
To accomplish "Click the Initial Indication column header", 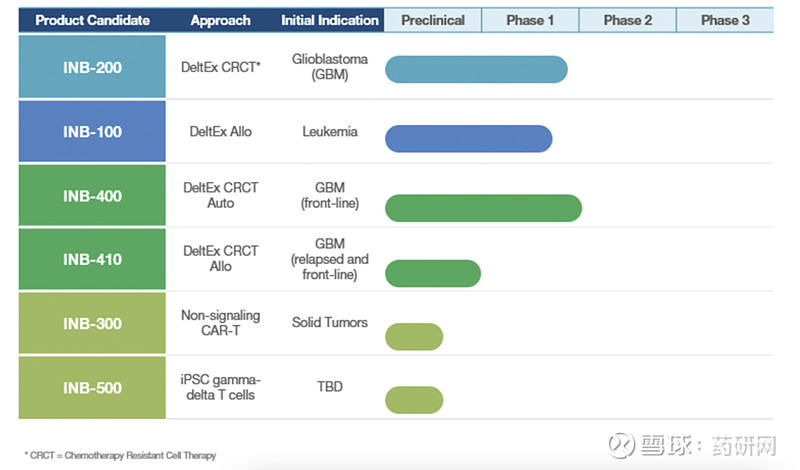I will [330, 20].
